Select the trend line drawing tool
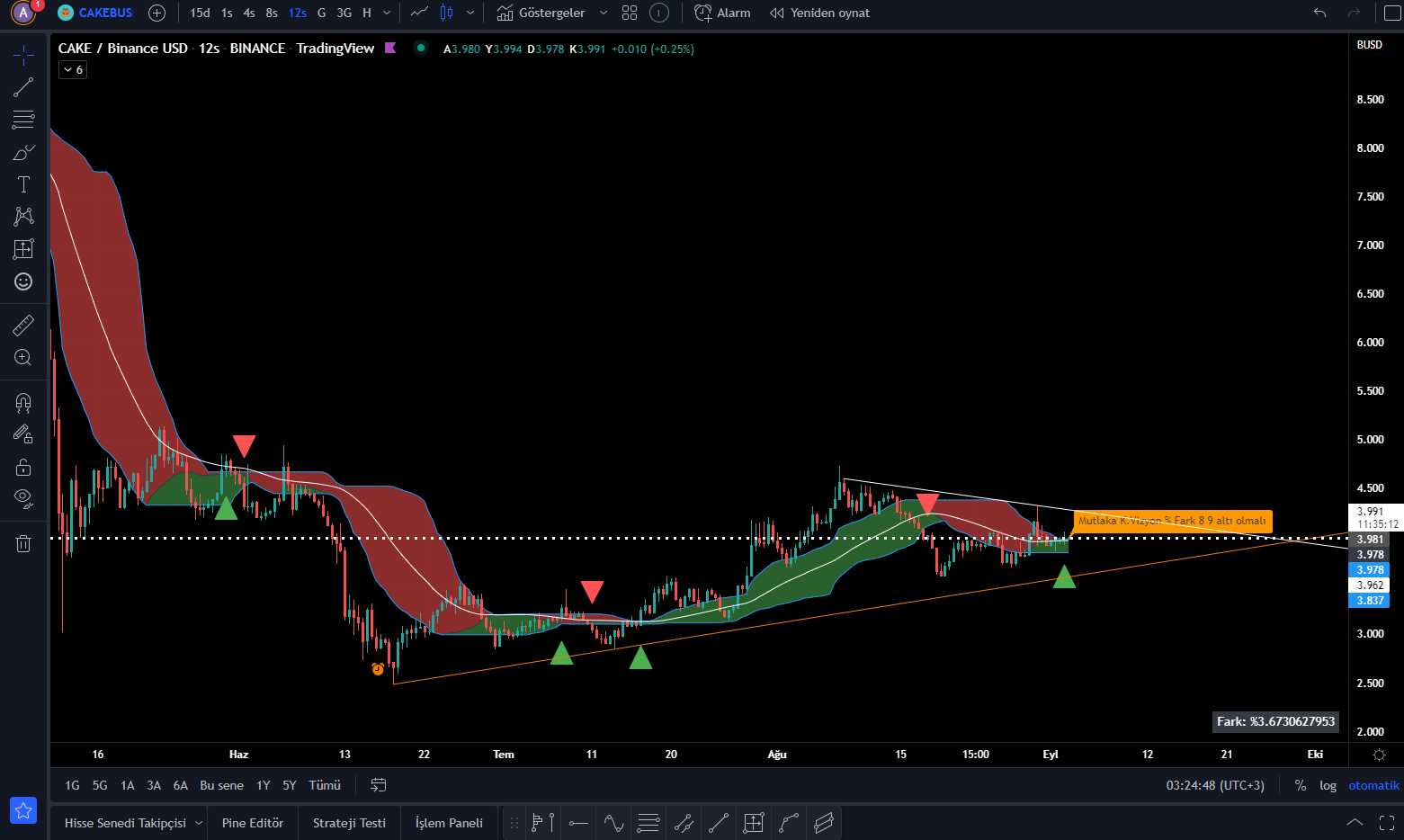 pyautogui.click(x=23, y=87)
